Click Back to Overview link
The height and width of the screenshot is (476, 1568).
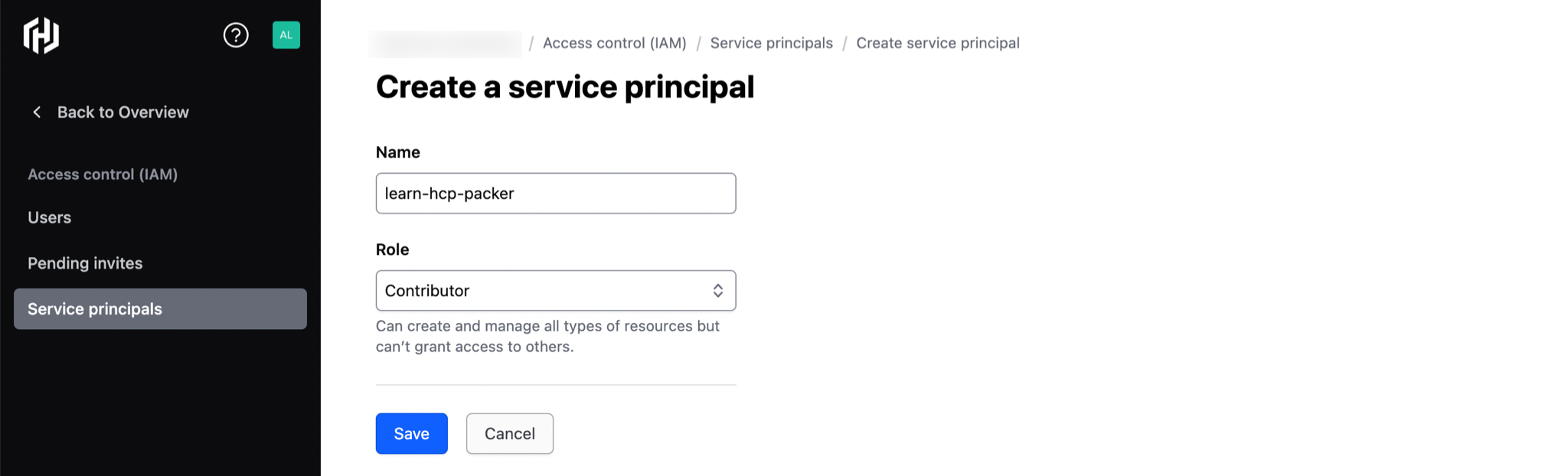[x=122, y=112]
